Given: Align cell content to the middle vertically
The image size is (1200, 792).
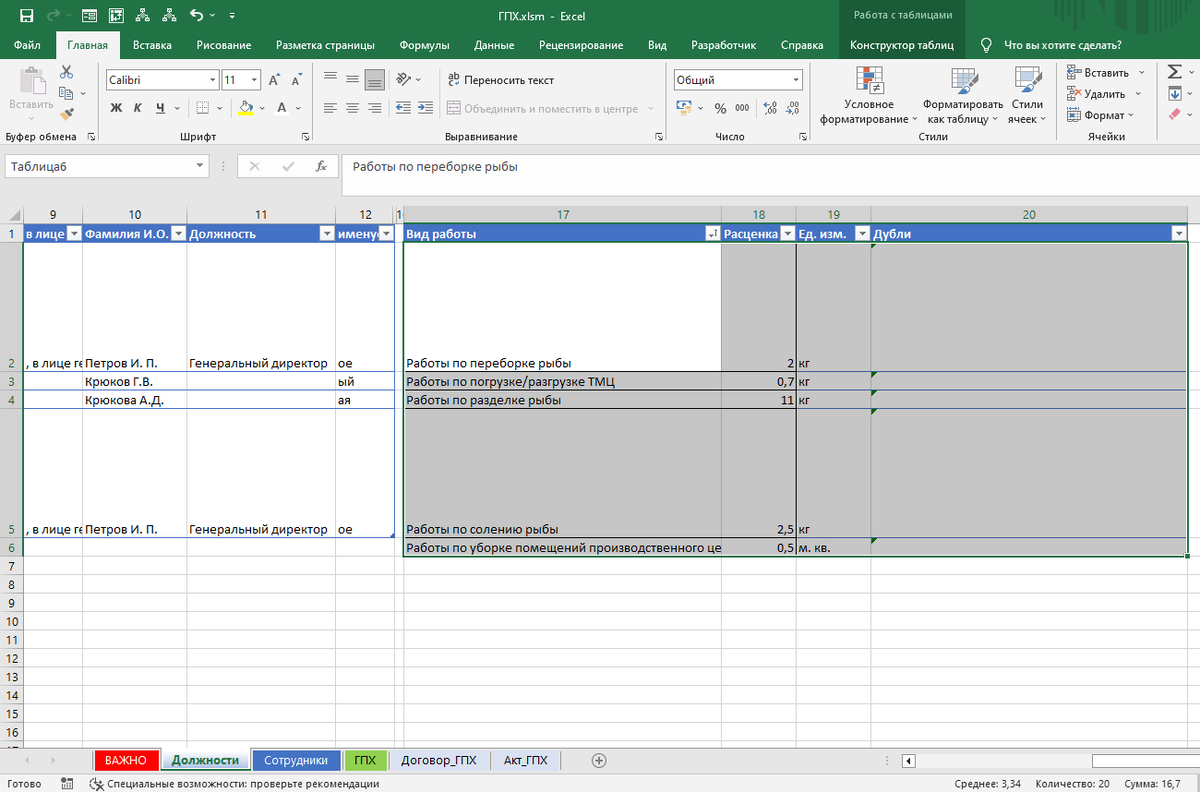Looking at the screenshot, I should point(351,80).
